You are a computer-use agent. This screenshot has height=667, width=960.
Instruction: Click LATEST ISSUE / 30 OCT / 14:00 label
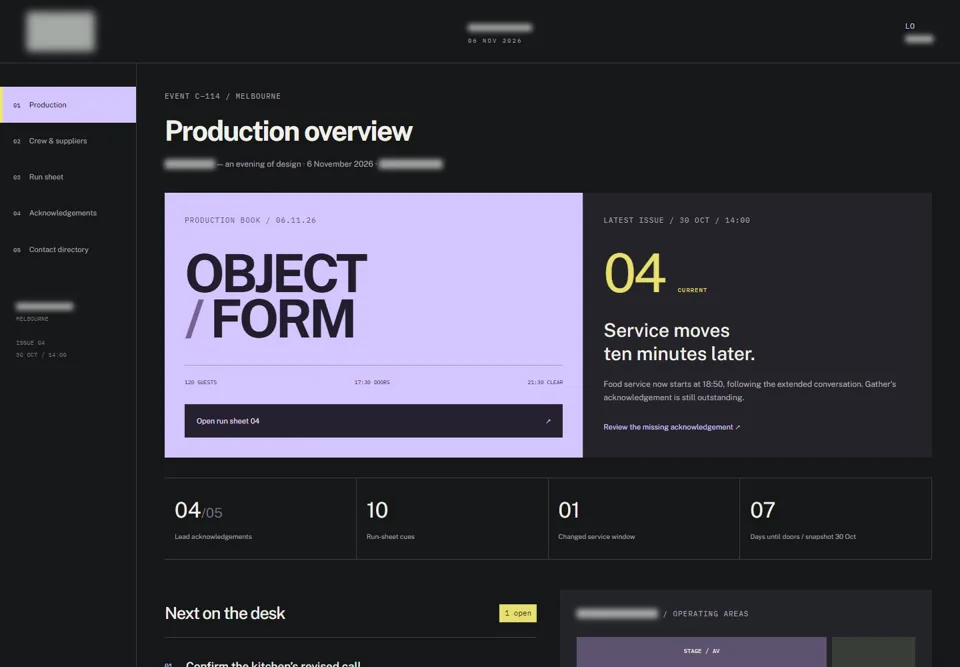[677, 220]
